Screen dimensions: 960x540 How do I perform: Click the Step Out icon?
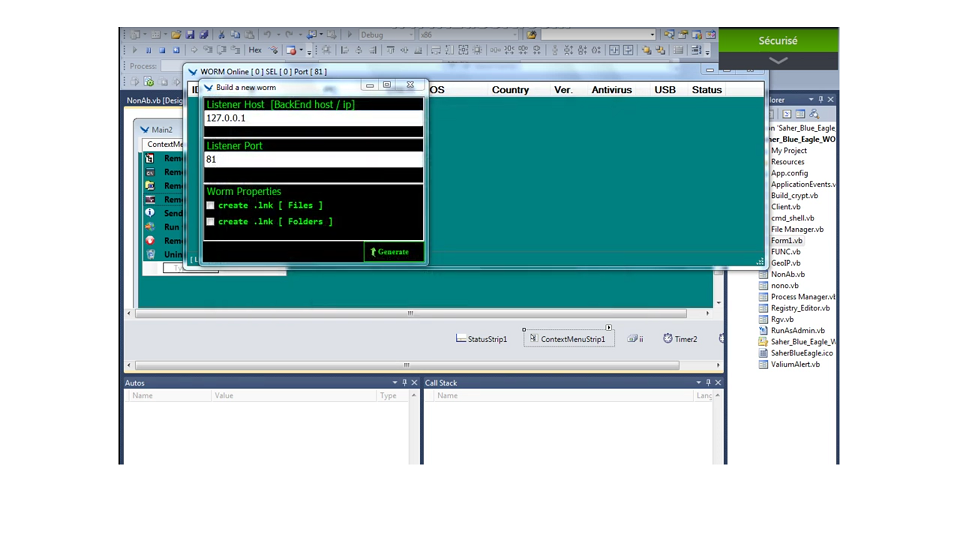[235, 50]
